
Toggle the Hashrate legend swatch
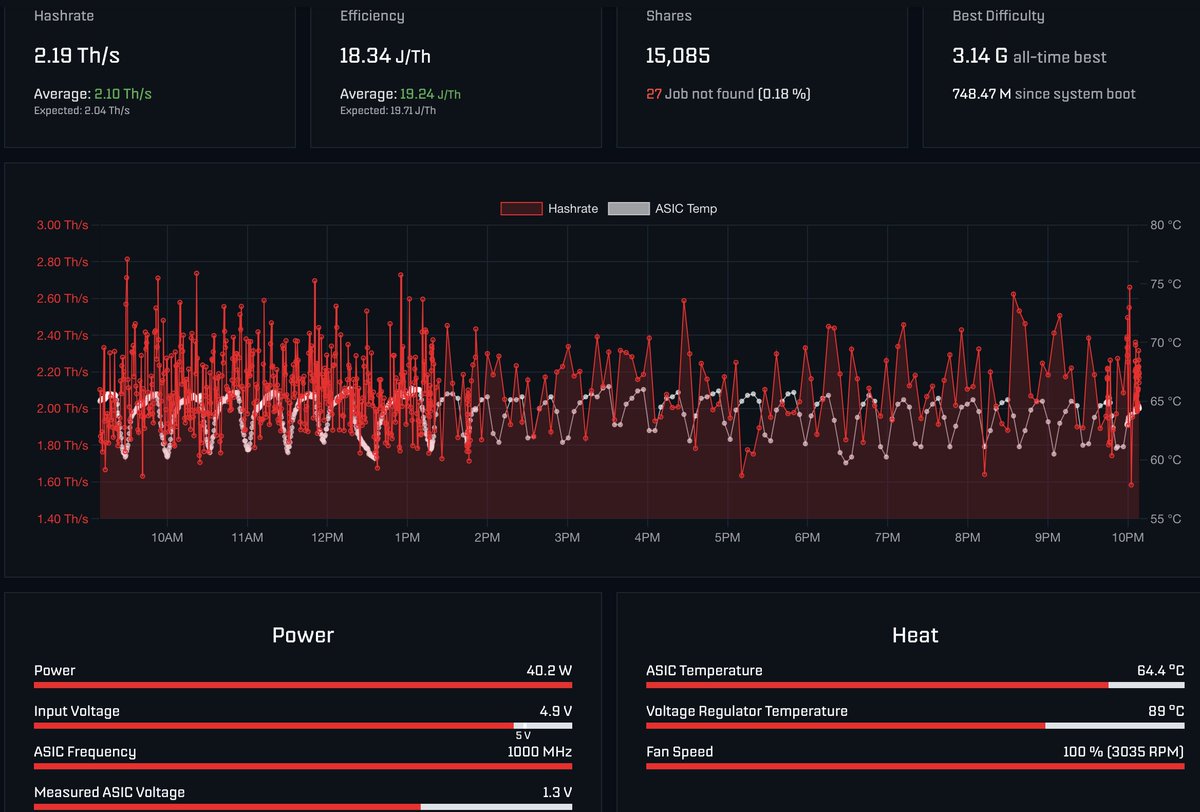(520, 209)
